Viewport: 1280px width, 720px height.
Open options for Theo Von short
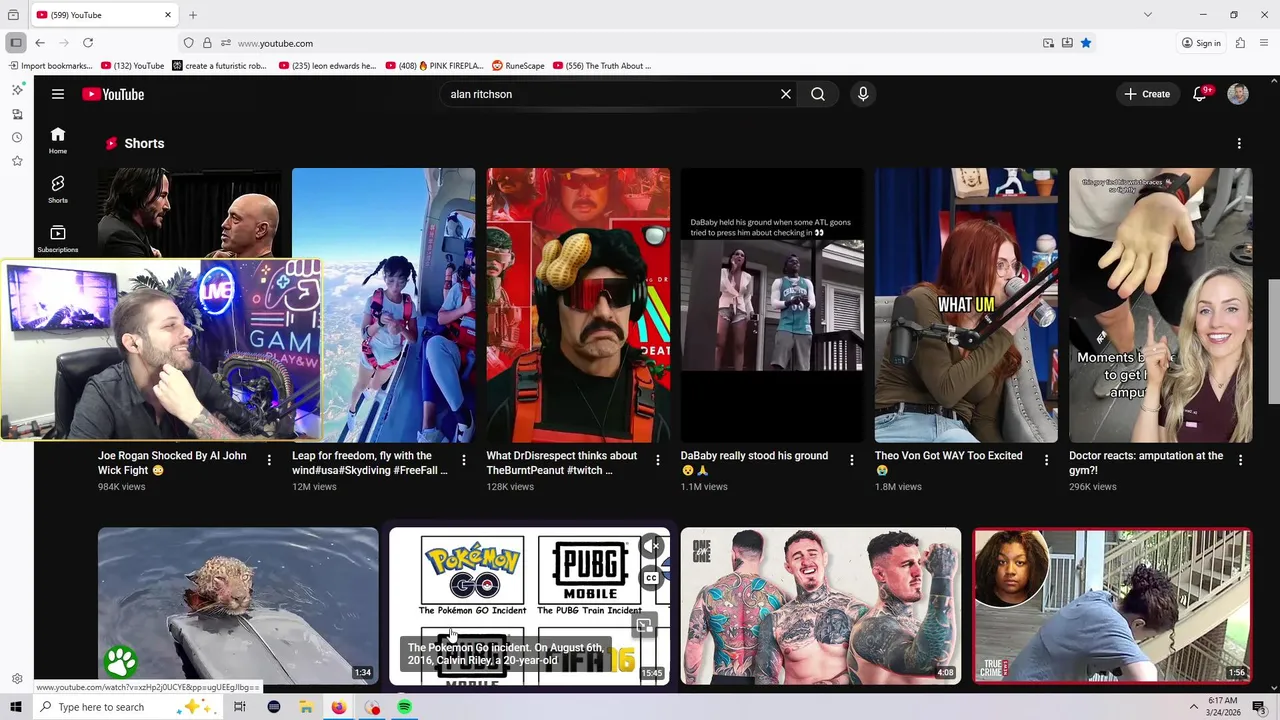tap(1046, 460)
